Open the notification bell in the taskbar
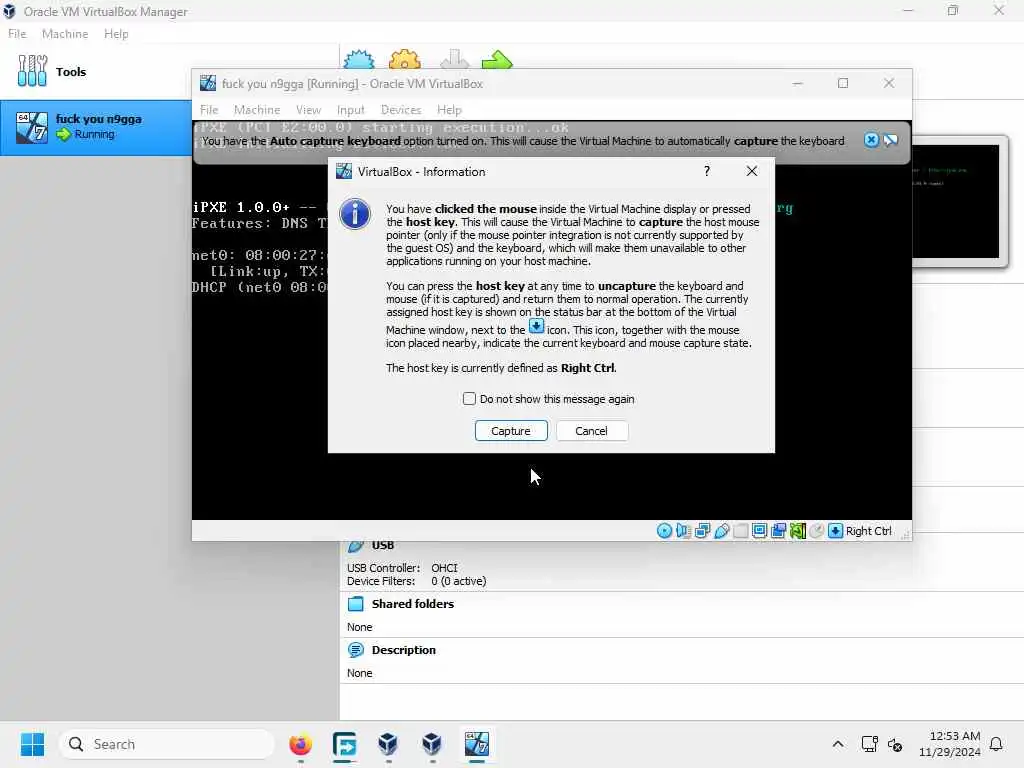 (997, 744)
